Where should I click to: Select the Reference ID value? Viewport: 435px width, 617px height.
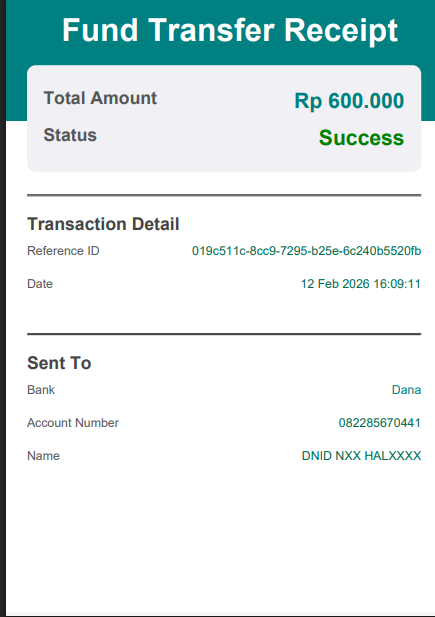[306, 251]
